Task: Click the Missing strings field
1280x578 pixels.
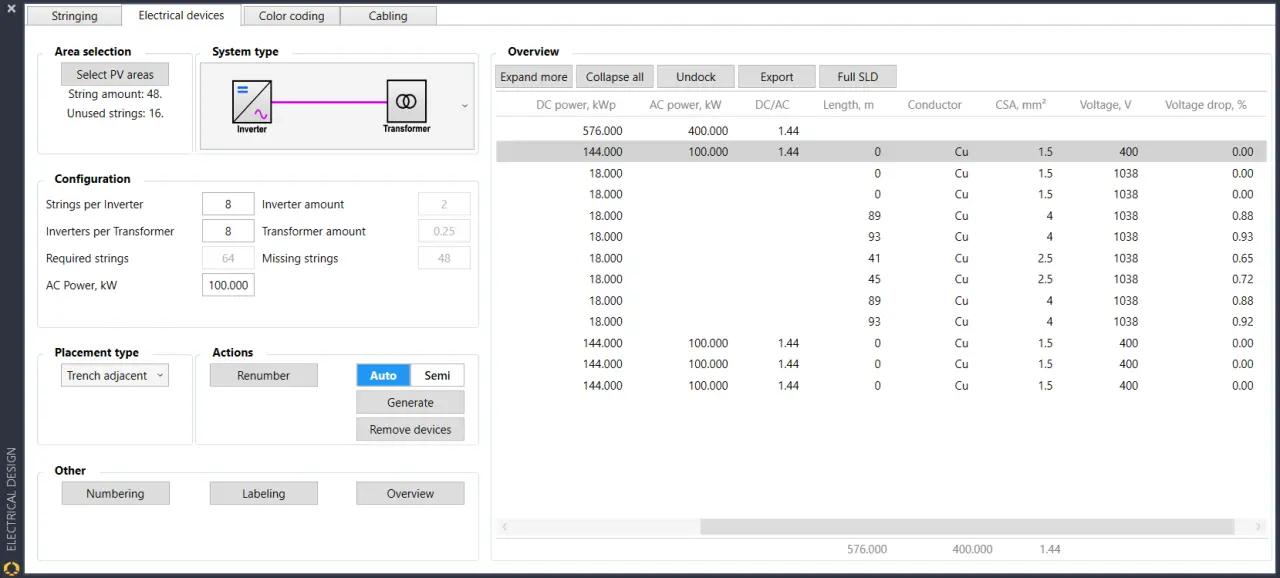Action: pyautogui.click(x=444, y=258)
